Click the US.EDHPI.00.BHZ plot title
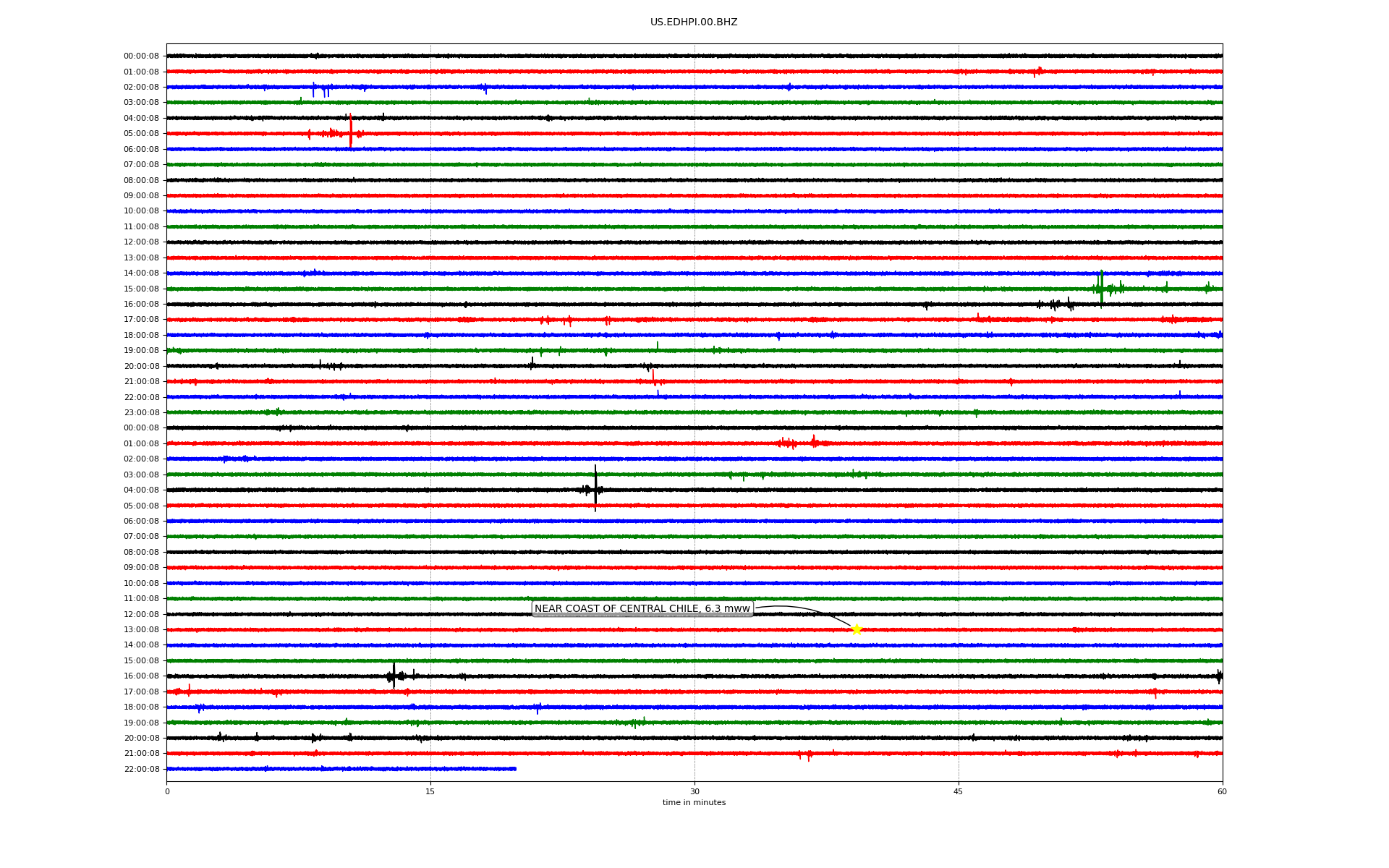This screenshot has height=868, width=1389. [694, 22]
